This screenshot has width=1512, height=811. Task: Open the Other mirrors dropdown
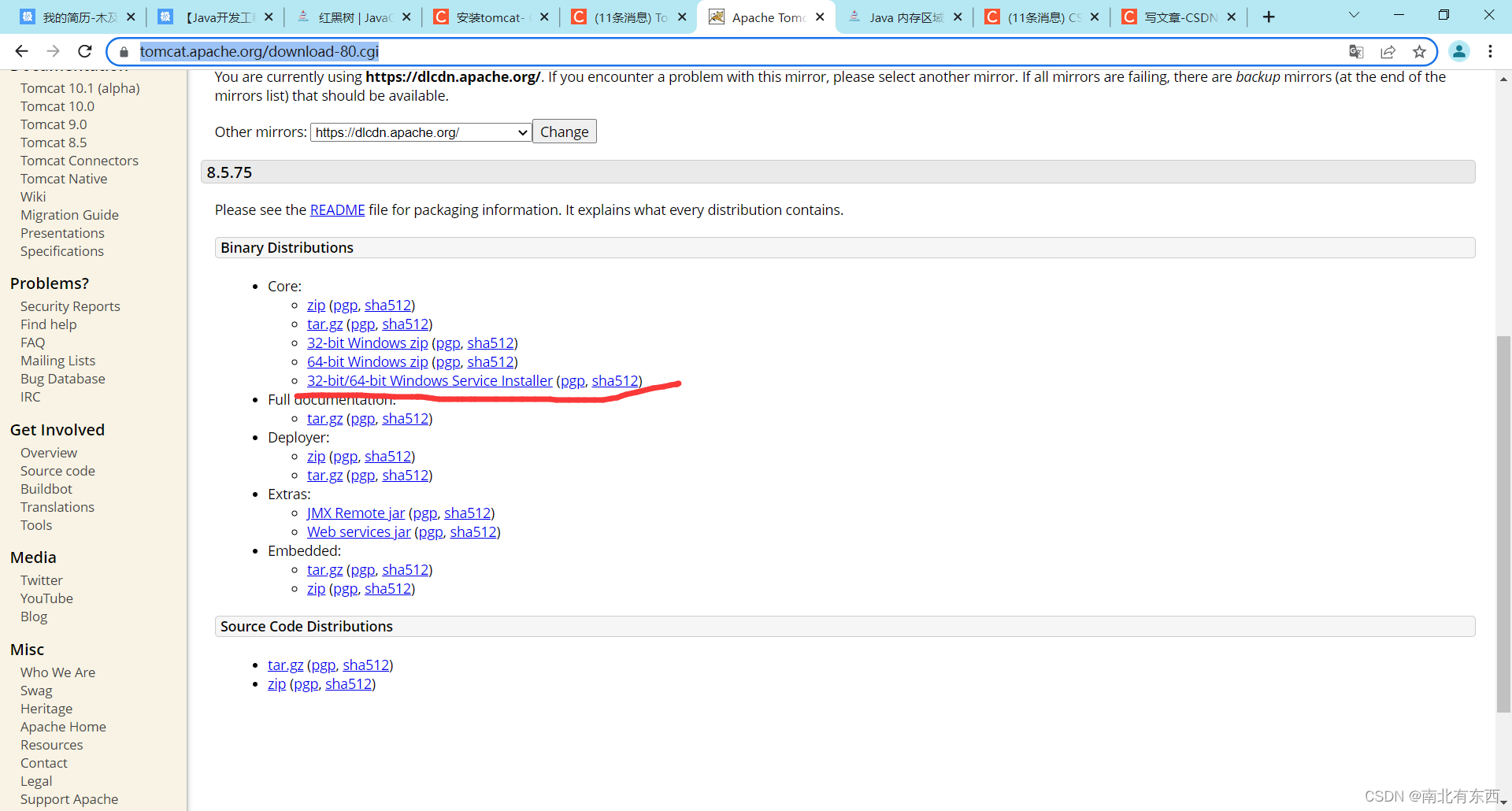421,132
